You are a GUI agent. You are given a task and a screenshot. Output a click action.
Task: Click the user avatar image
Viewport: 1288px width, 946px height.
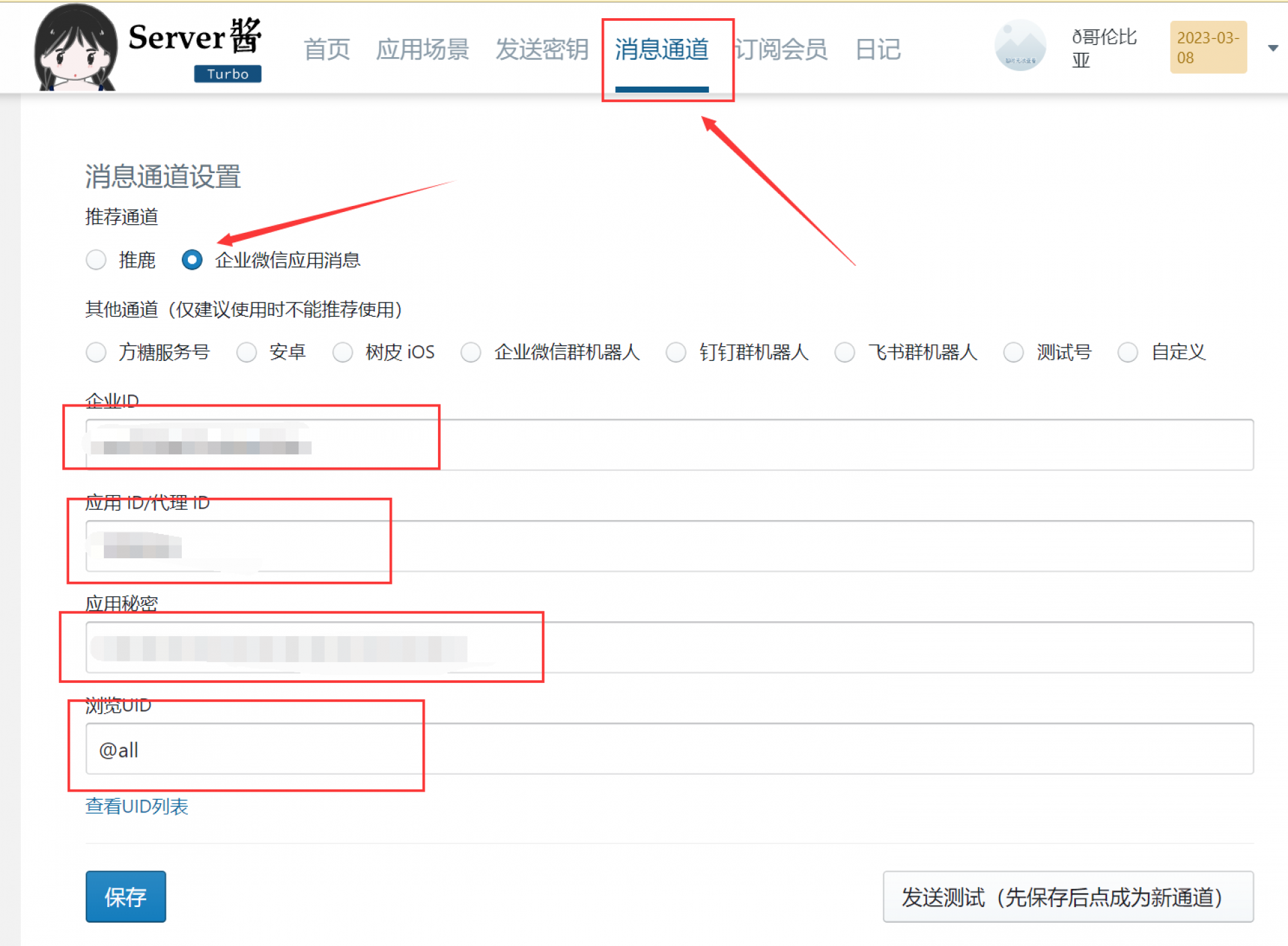[1020, 46]
